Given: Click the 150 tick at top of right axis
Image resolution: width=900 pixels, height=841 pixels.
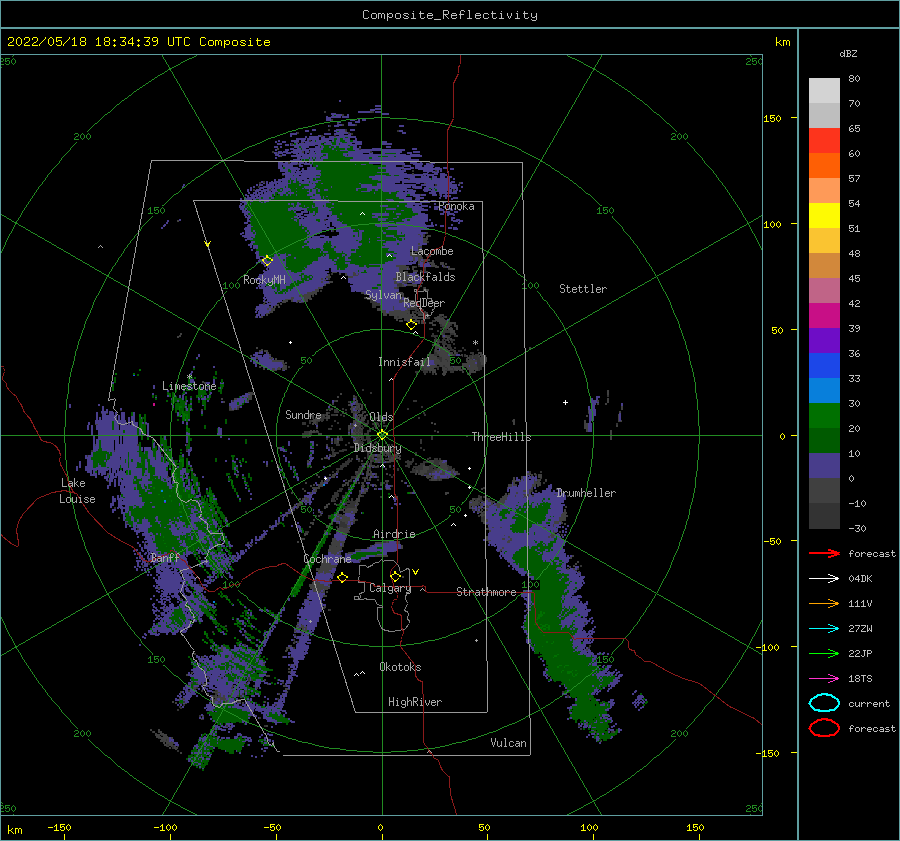Looking at the screenshot, I should 772,118.
